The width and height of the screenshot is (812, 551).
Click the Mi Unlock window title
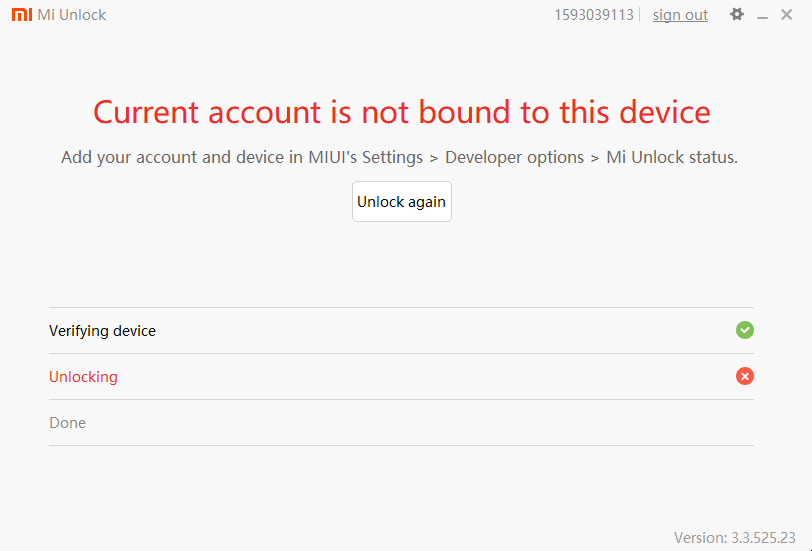tap(72, 15)
